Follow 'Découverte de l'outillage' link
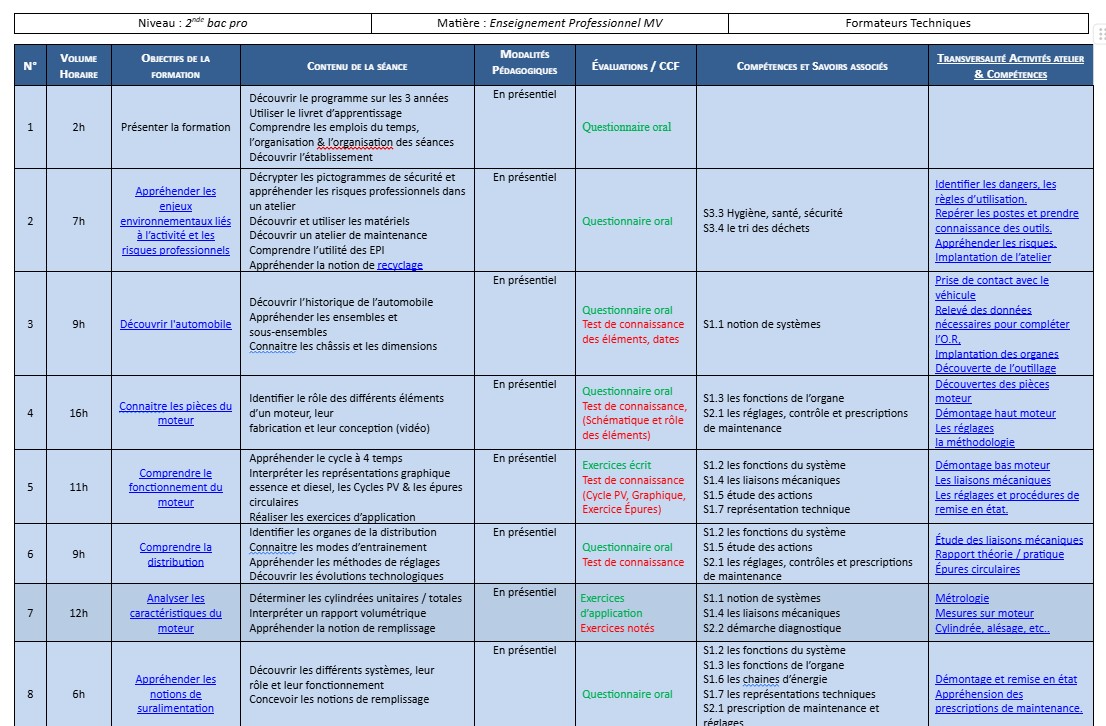The height and width of the screenshot is (726, 1106). tap(995, 368)
